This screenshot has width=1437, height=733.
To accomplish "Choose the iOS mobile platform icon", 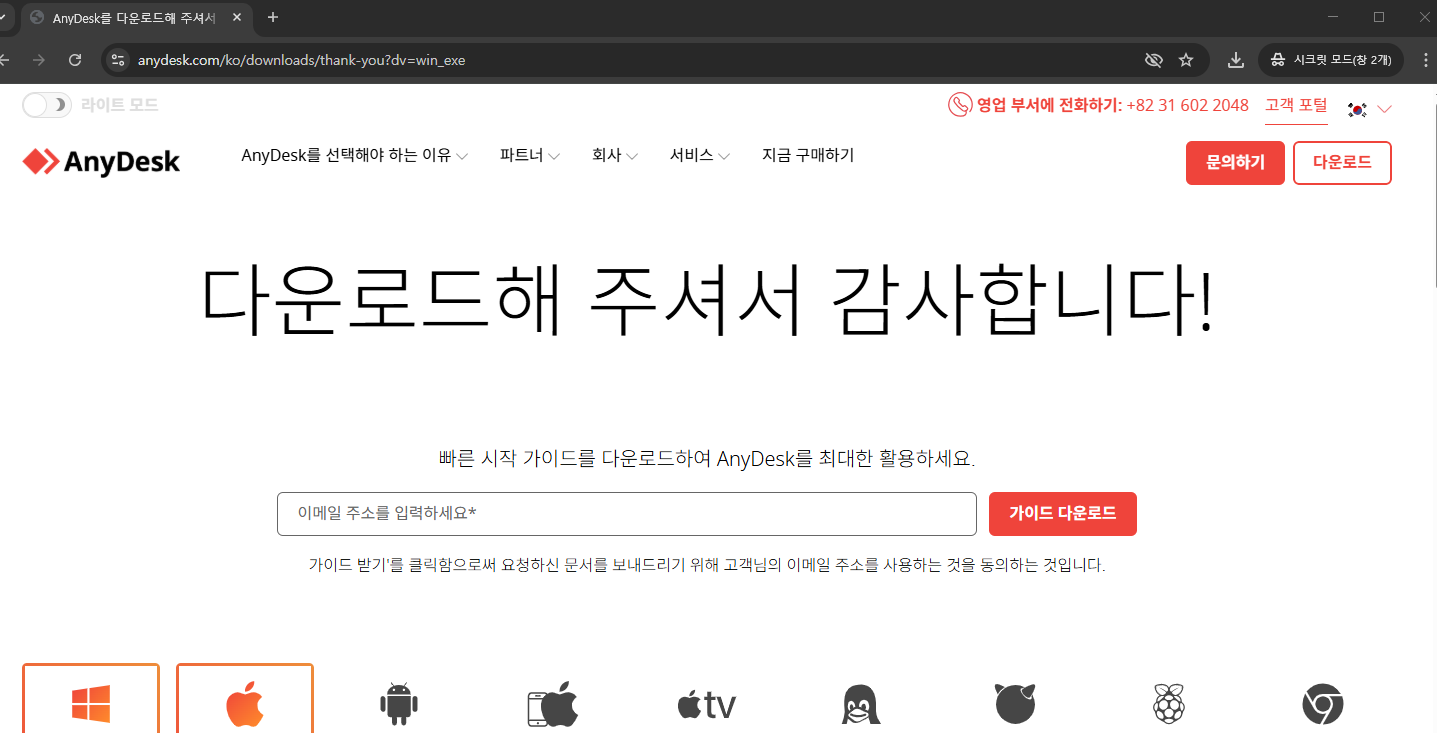I will pyautogui.click(x=552, y=704).
